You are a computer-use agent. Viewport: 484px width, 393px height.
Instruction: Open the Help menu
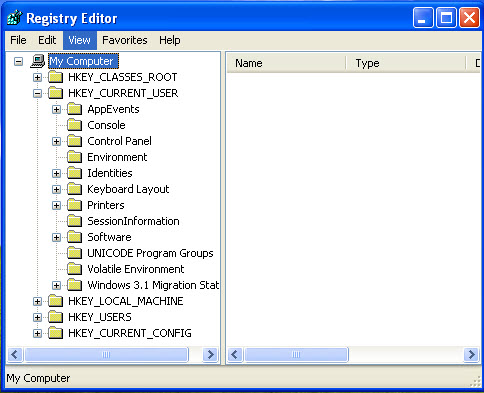(170, 40)
